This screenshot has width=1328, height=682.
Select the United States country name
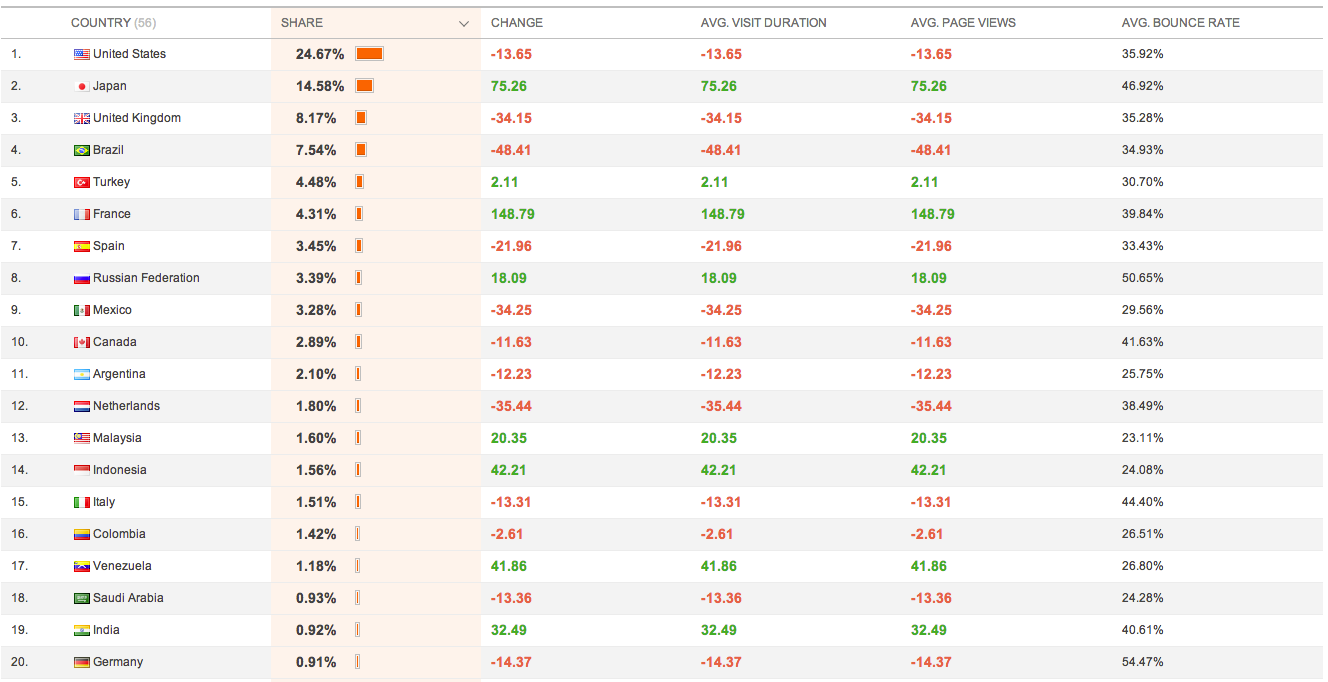[130, 54]
